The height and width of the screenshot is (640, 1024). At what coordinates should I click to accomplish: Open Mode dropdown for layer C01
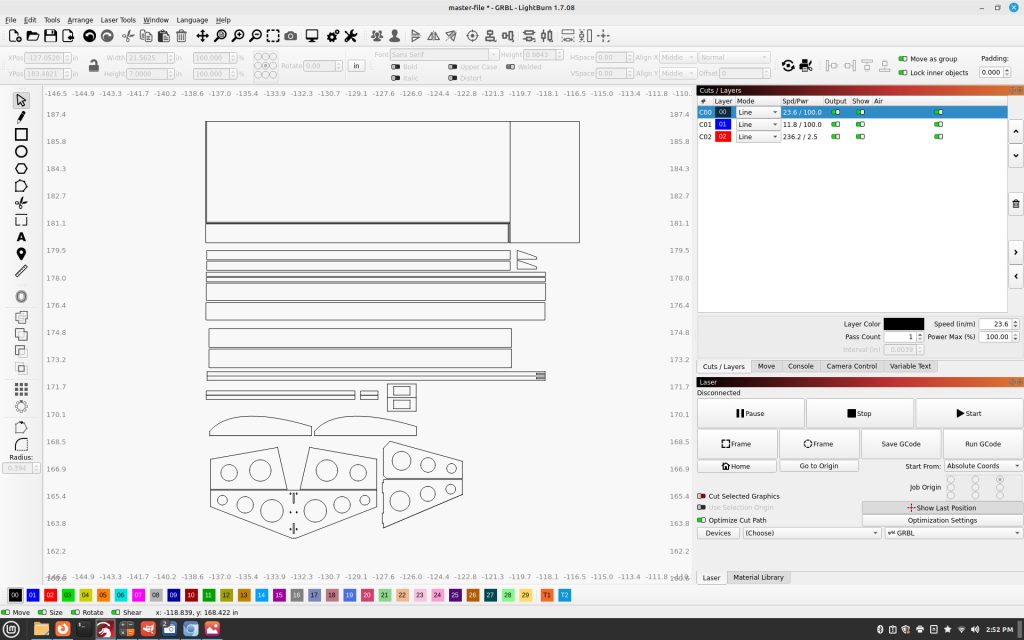pyautogui.click(x=758, y=124)
